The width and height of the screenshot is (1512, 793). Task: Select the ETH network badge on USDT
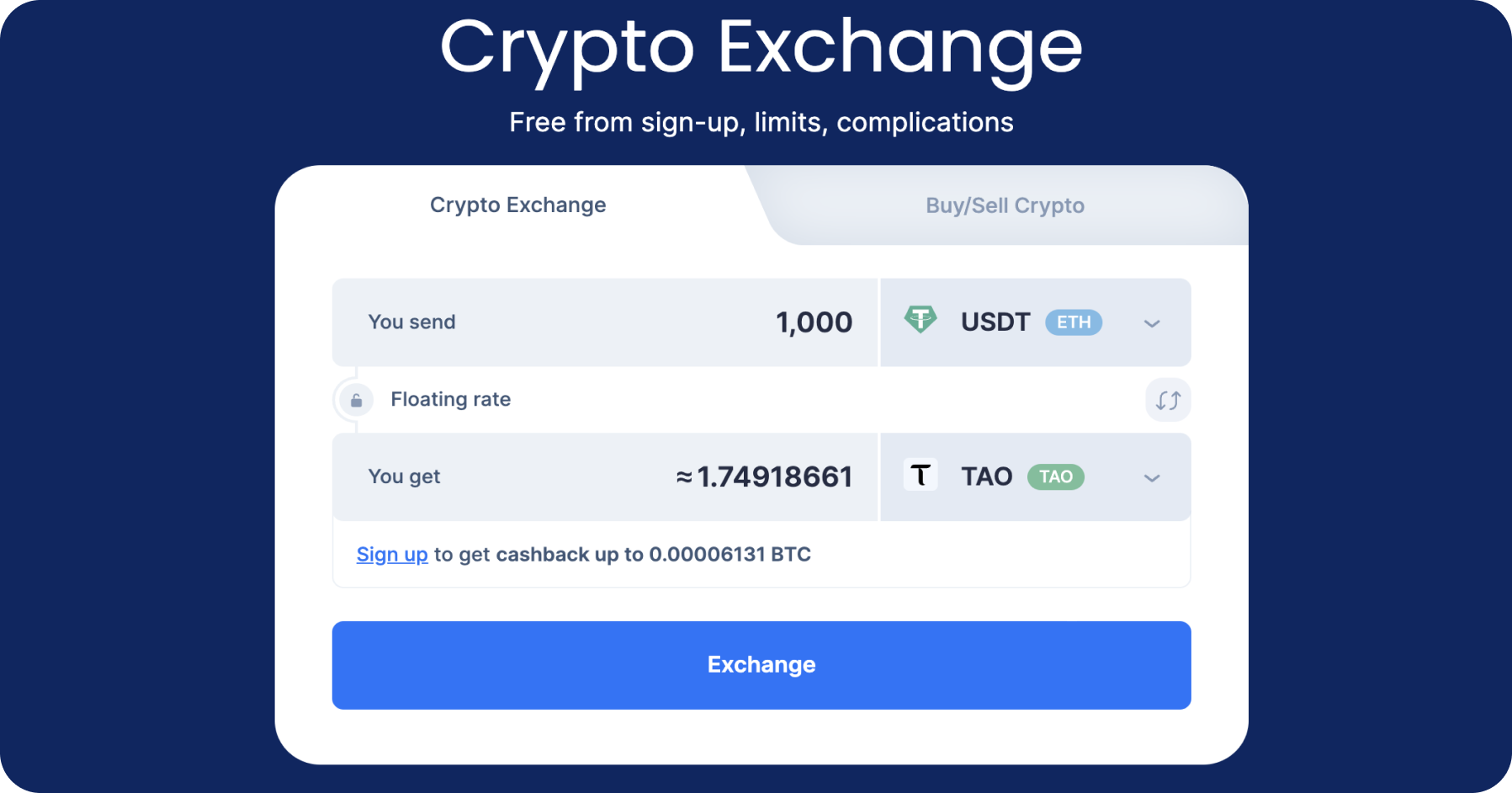(1072, 322)
